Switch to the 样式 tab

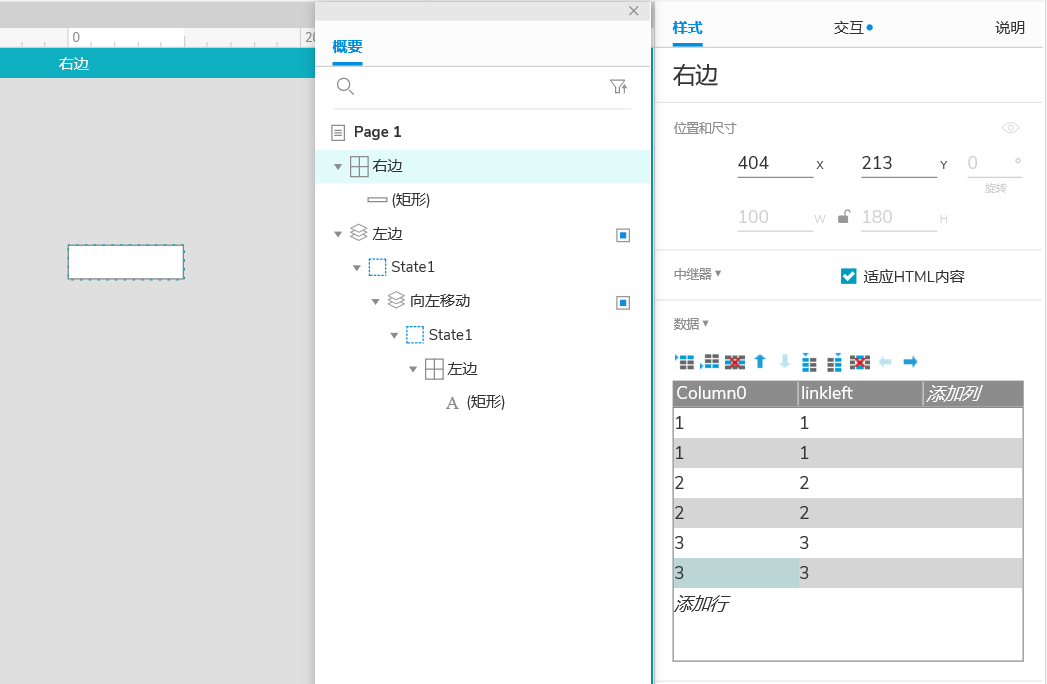coord(687,28)
